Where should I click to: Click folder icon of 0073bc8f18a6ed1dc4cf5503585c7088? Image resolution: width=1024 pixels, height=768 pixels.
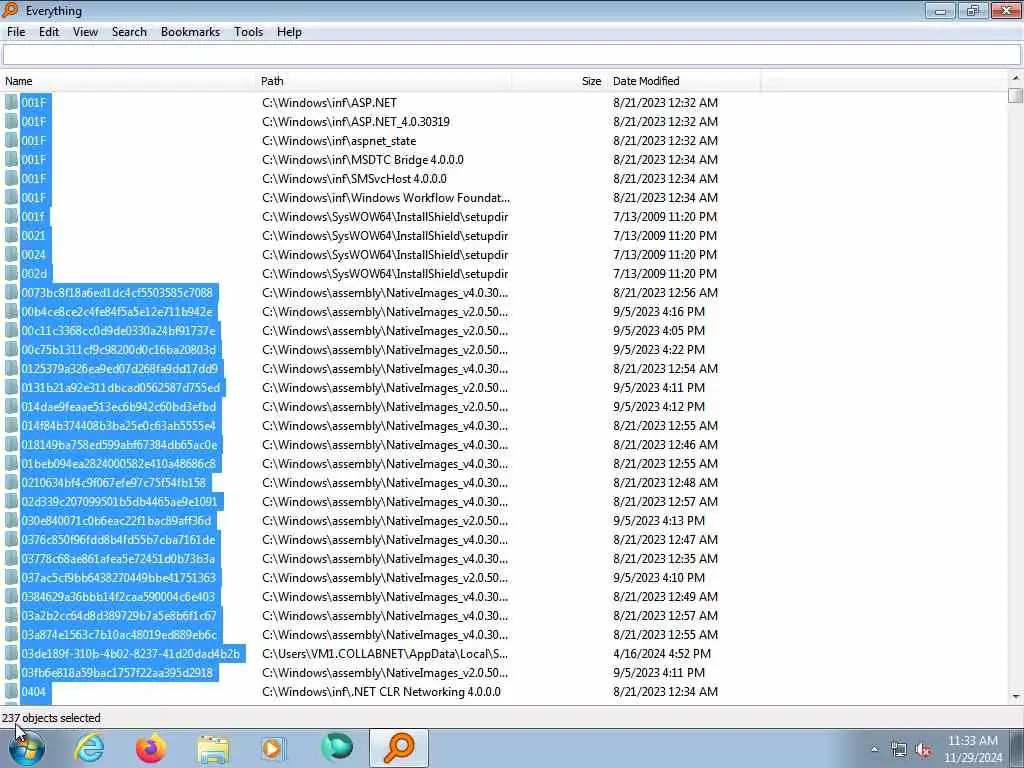coord(11,293)
